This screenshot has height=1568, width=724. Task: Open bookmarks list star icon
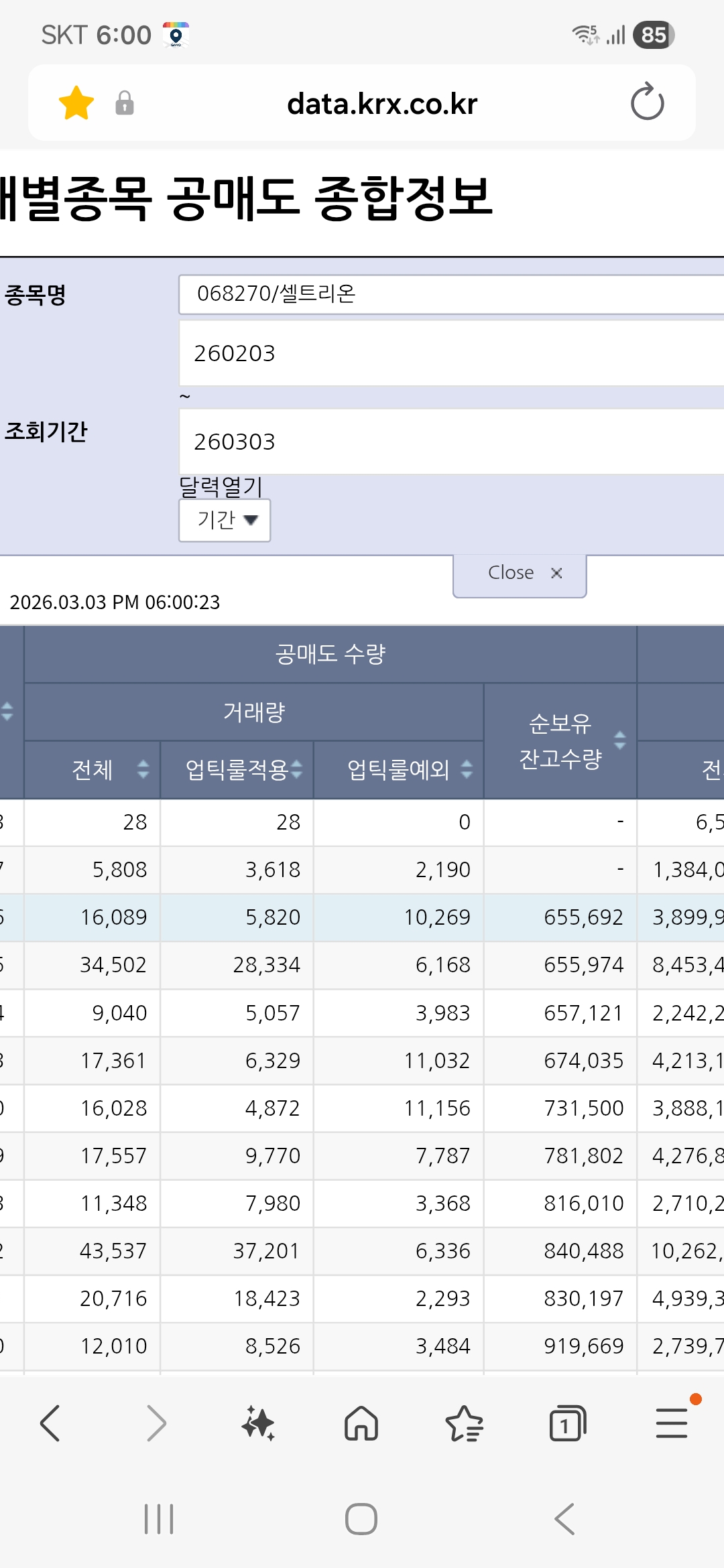pyautogui.click(x=464, y=1423)
